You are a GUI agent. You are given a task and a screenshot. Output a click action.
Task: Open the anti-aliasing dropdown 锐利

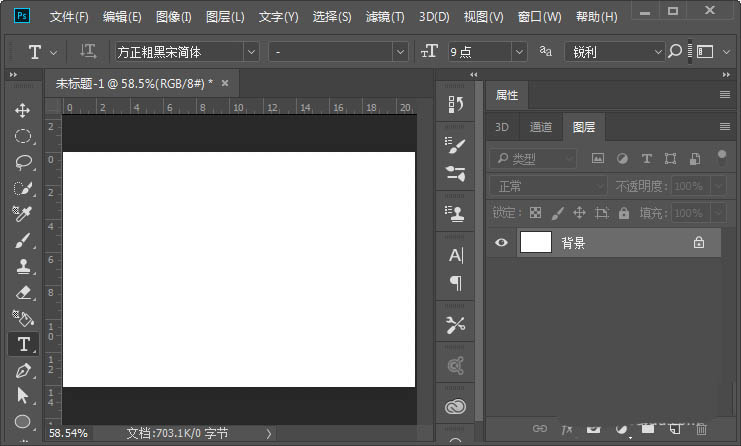click(614, 52)
